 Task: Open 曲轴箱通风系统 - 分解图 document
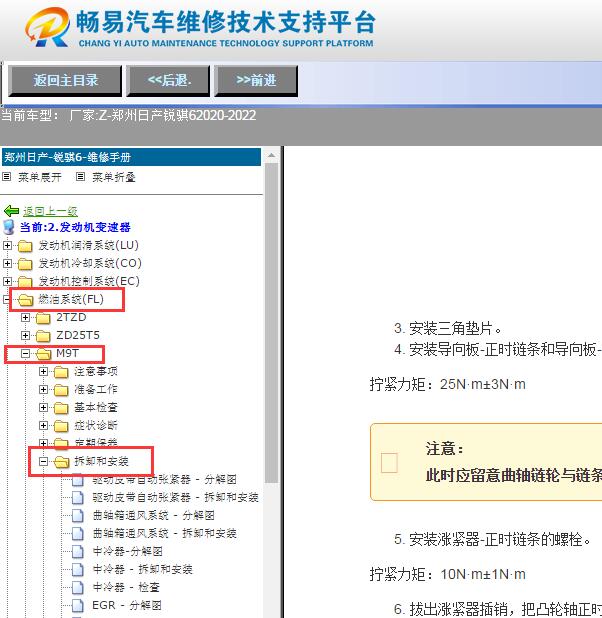pos(153,516)
